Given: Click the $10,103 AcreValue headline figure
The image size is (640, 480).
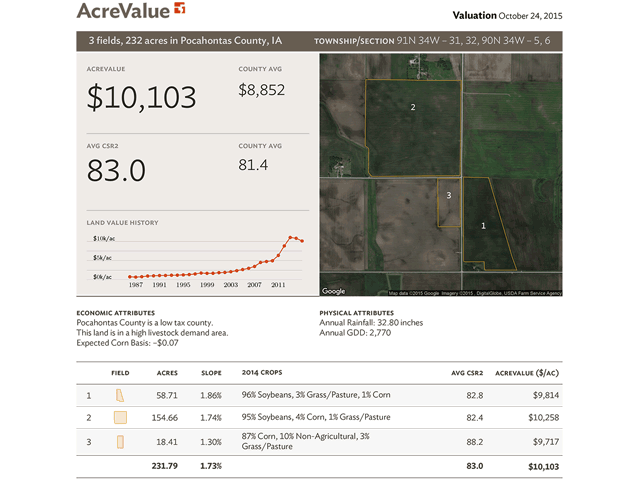Looking at the screenshot, I should (x=142, y=98).
